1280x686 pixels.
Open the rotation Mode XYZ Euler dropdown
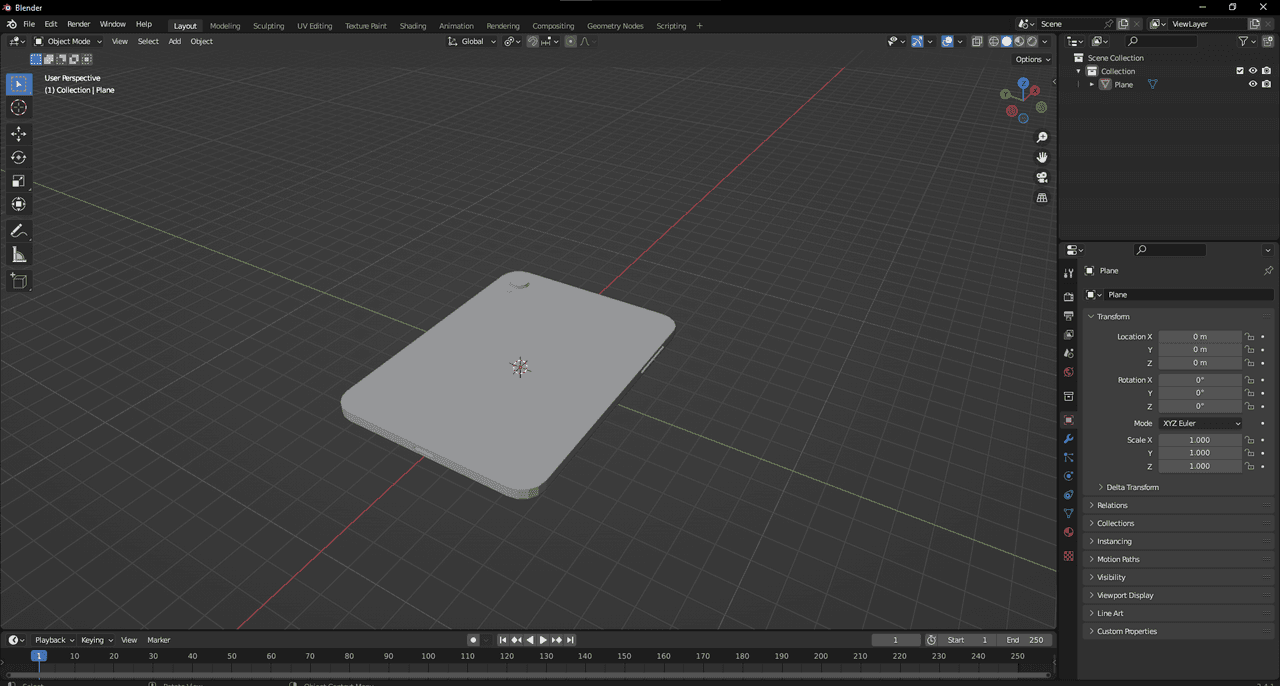1200,423
